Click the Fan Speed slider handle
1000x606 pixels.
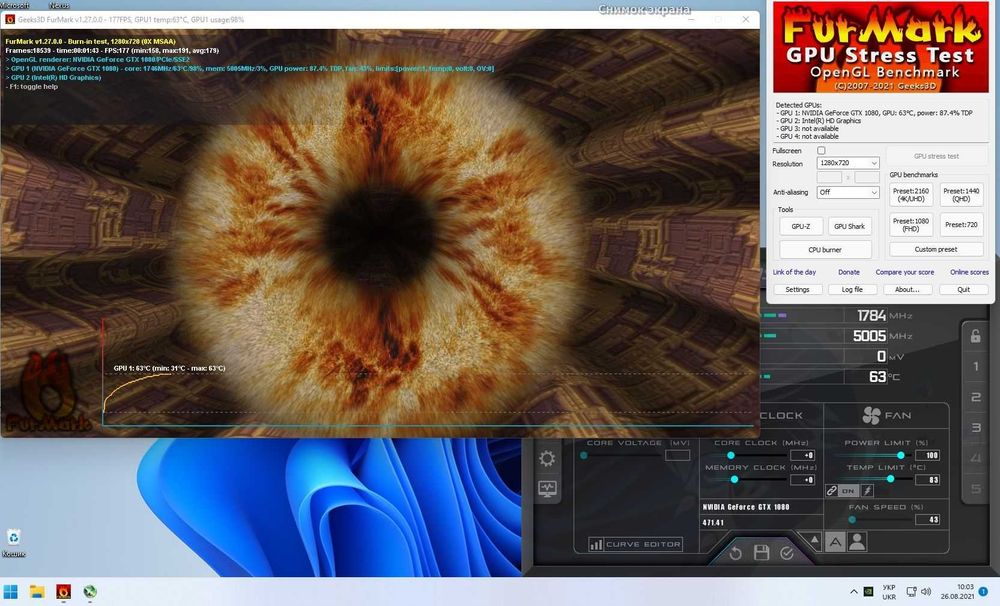click(852, 520)
